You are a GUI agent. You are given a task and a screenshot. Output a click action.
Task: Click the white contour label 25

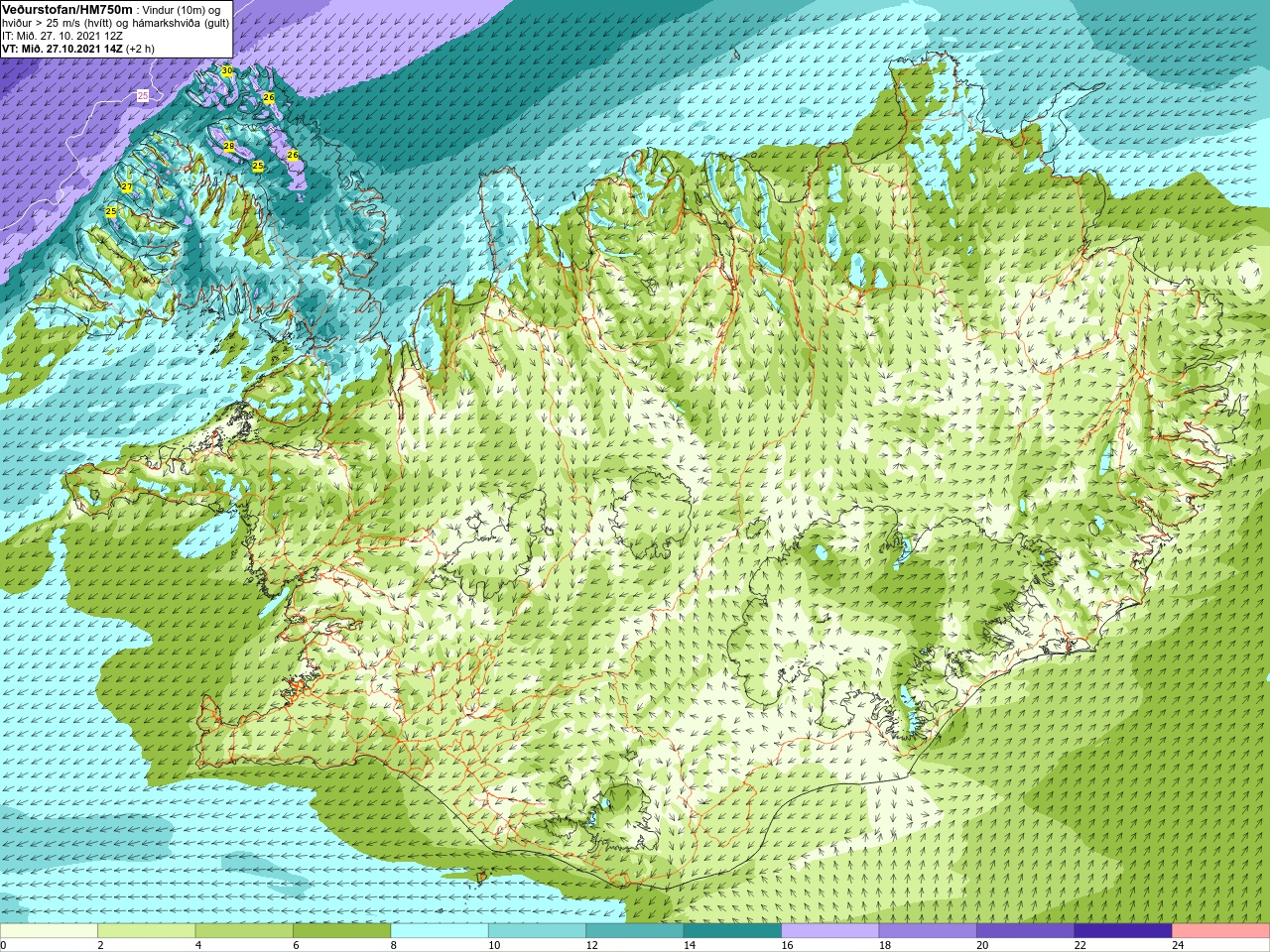tap(143, 95)
